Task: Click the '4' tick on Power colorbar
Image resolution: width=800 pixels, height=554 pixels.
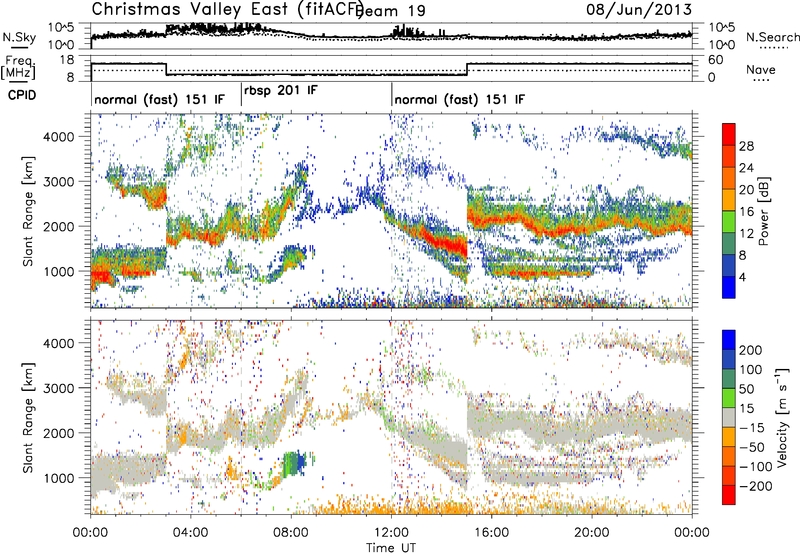Action: coord(743,277)
